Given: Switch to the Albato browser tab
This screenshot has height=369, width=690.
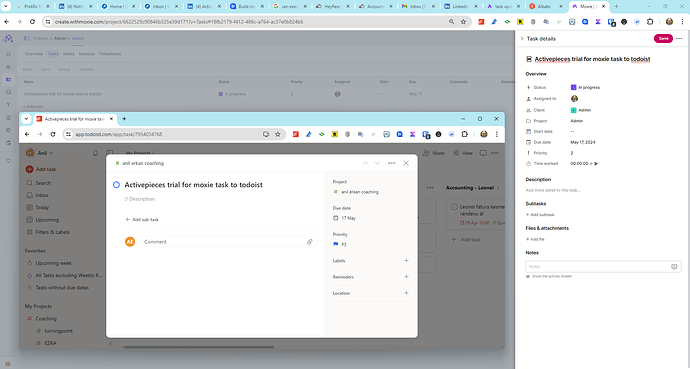Looking at the screenshot, I should pyautogui.click(x=545, y=7).
